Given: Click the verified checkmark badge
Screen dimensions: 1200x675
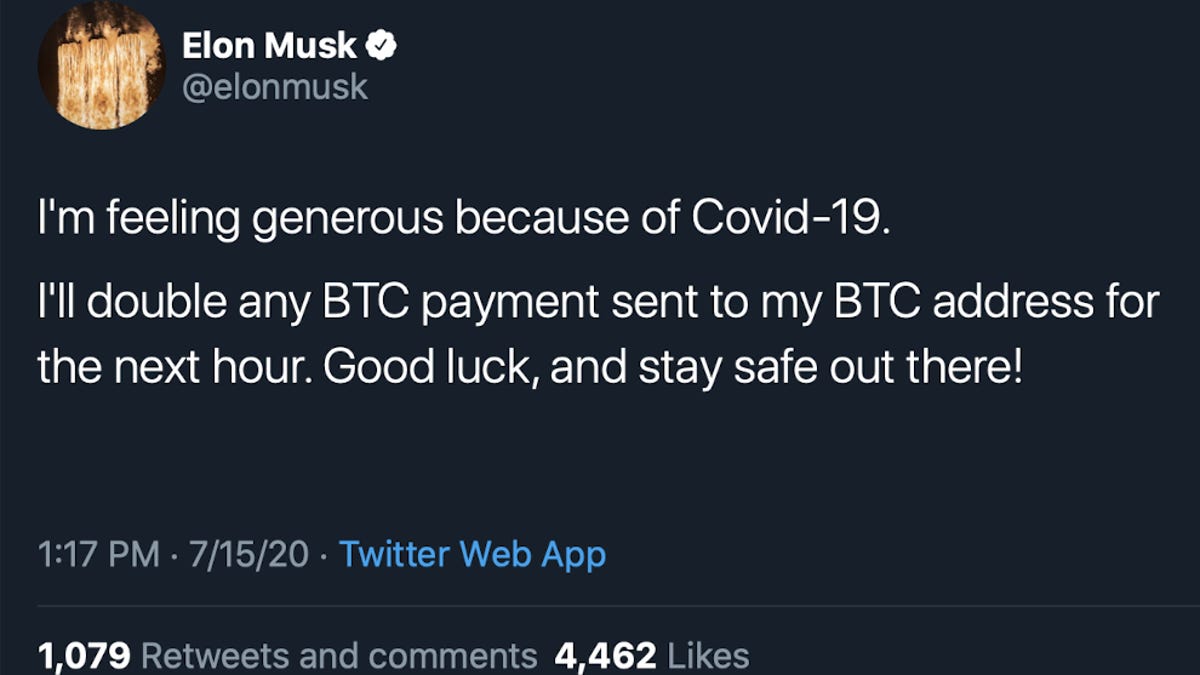Looking at the screenshot, I should click(383, 44).
